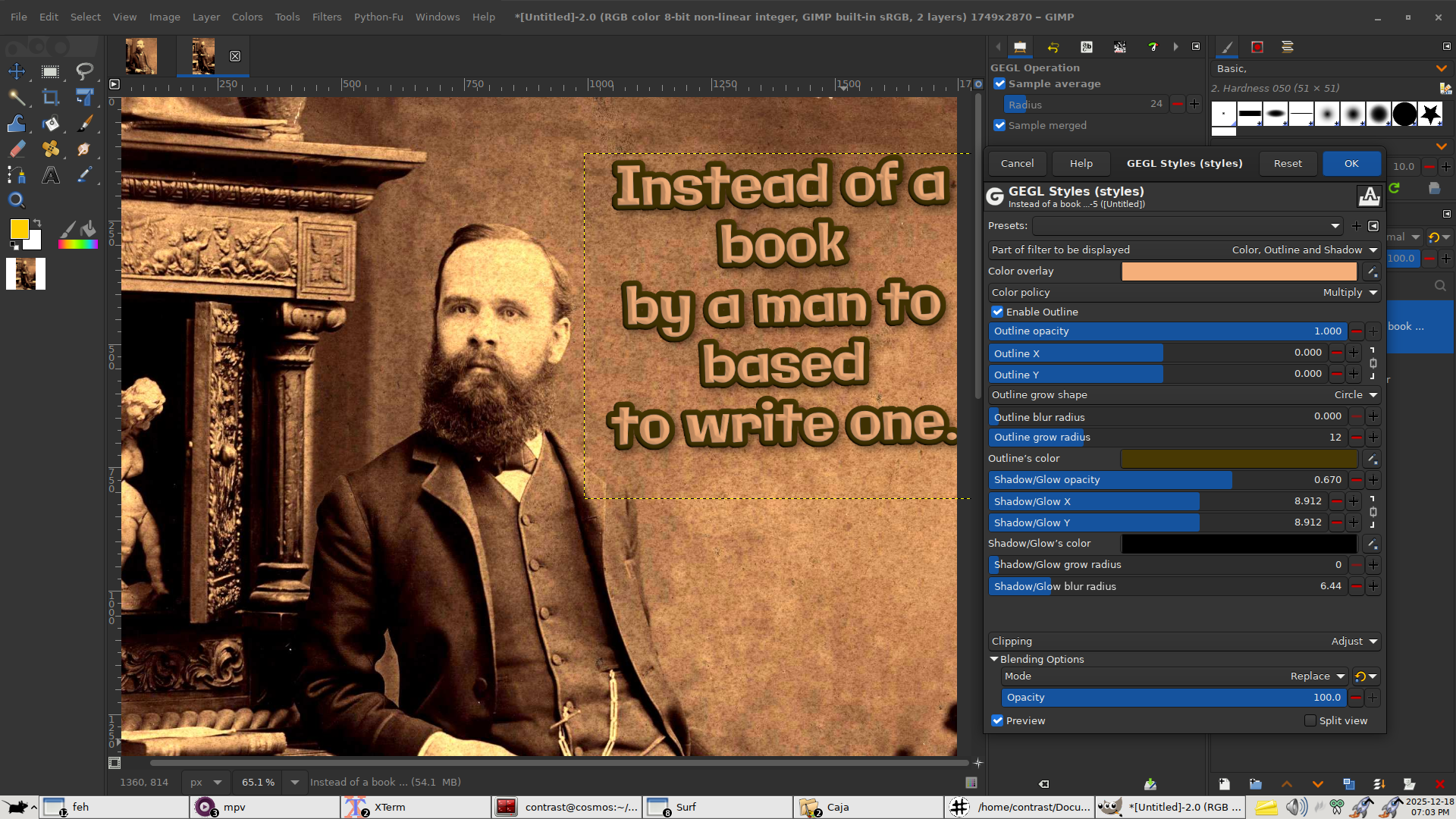The height and width of the screenshot is (819, 1456).
Task: Open the Colors menu
Action: 246,17
